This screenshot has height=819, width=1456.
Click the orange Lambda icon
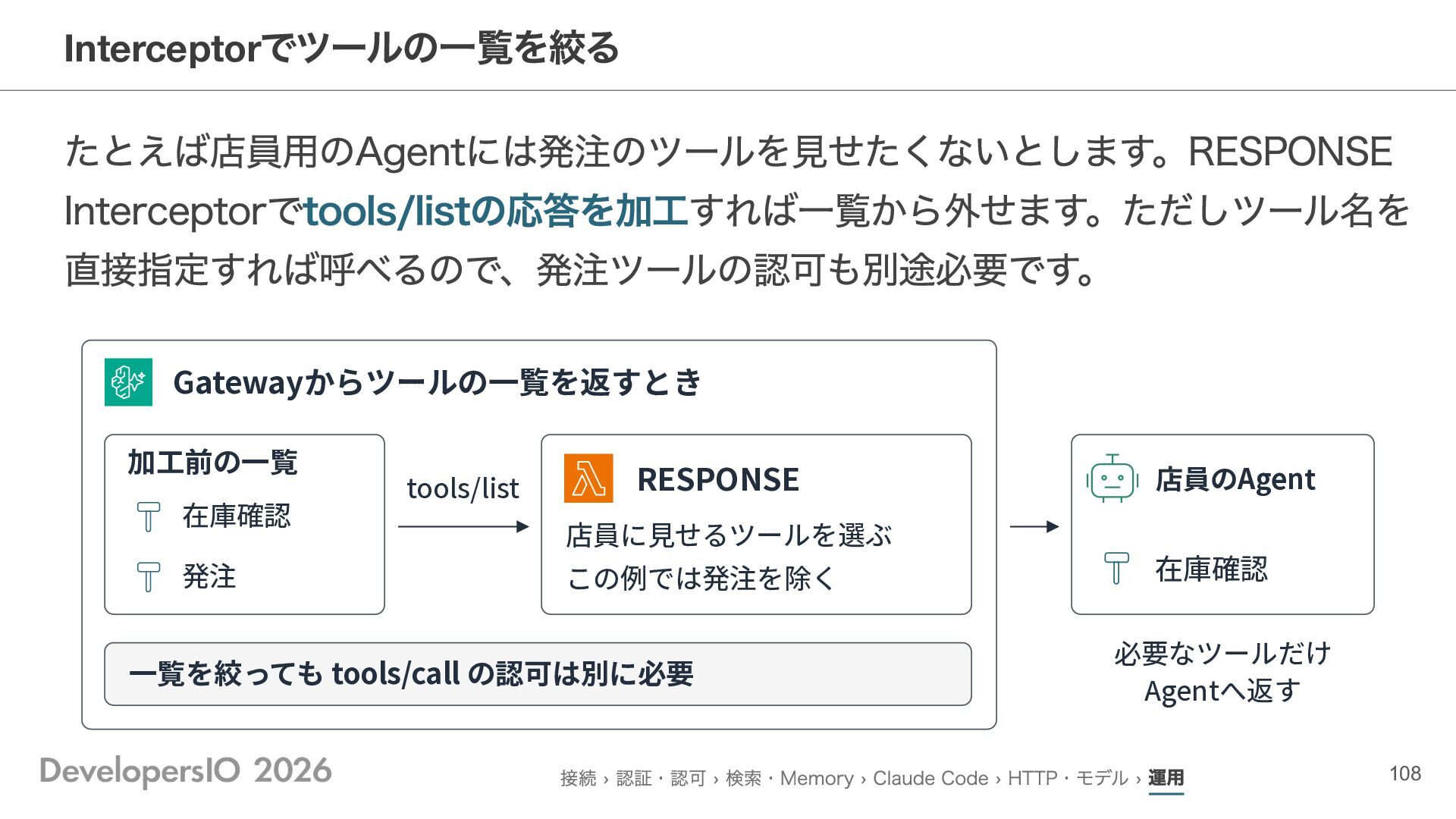588,479
